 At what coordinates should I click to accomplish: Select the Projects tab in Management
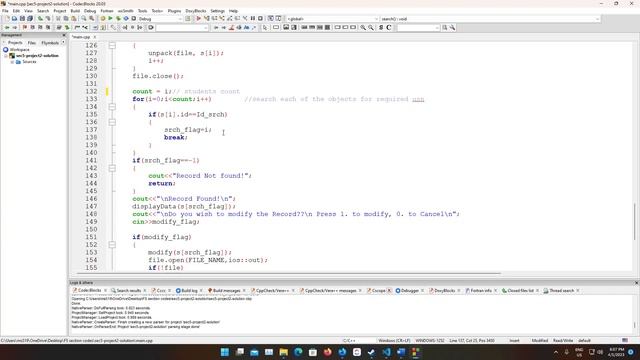pyautogui.click(x=15, y=42)
